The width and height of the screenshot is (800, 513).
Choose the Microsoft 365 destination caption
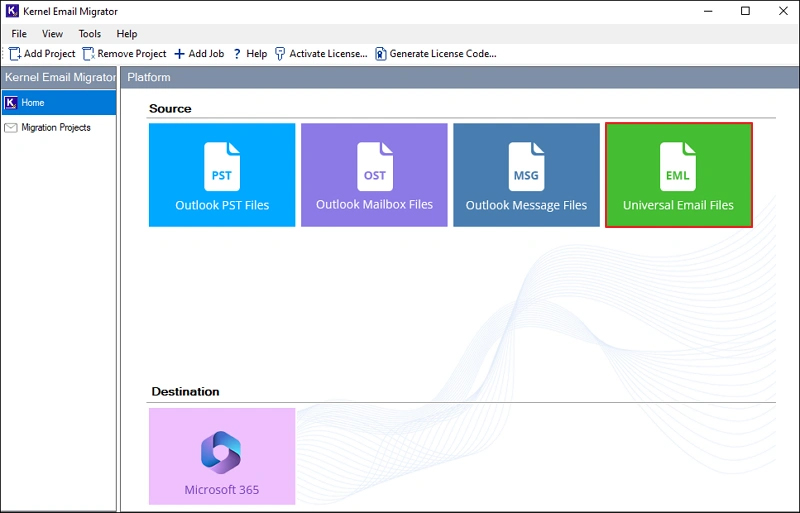pyautogui.click(x=222, y=490)
